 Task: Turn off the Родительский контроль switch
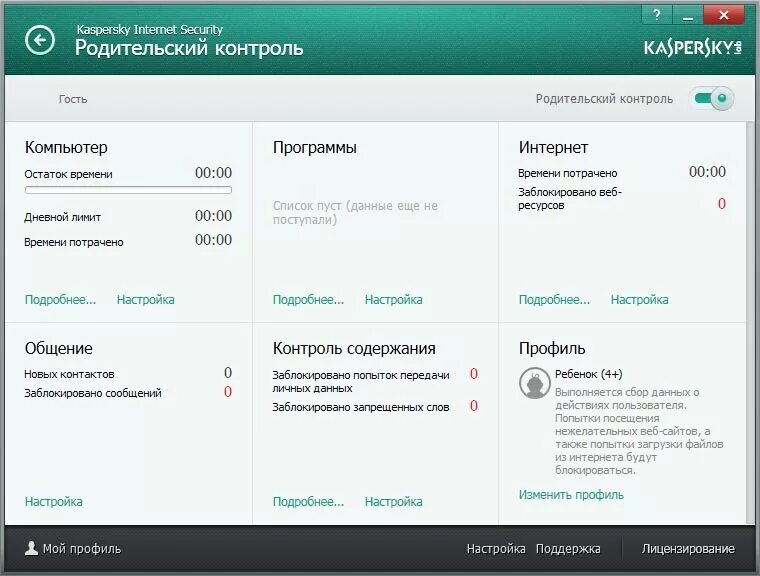(713, 98)
